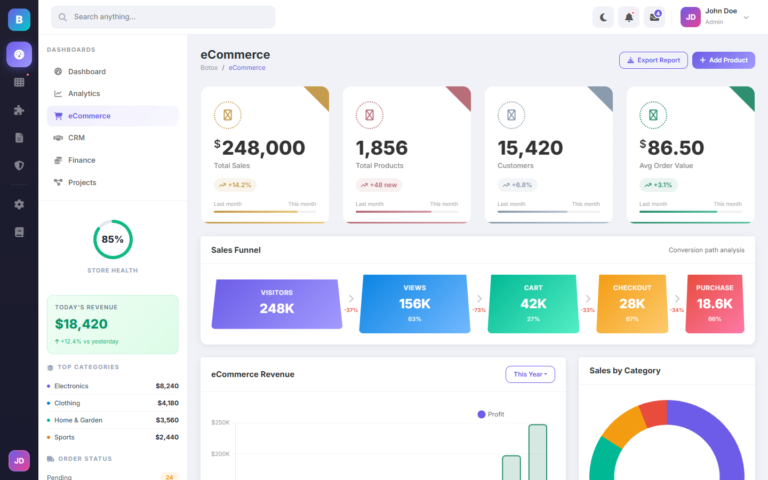Select Cart 42K funnel stage

pyautogui.click(x=533, y=304)
